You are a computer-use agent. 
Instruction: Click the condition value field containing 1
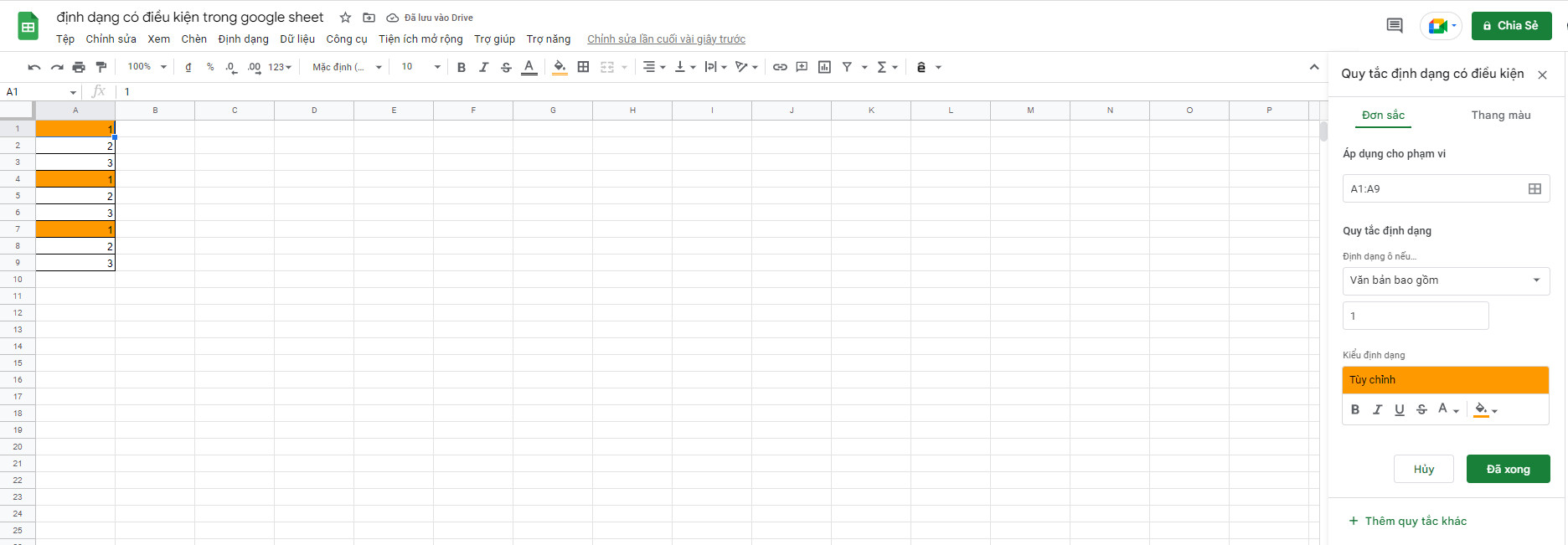1416,316
